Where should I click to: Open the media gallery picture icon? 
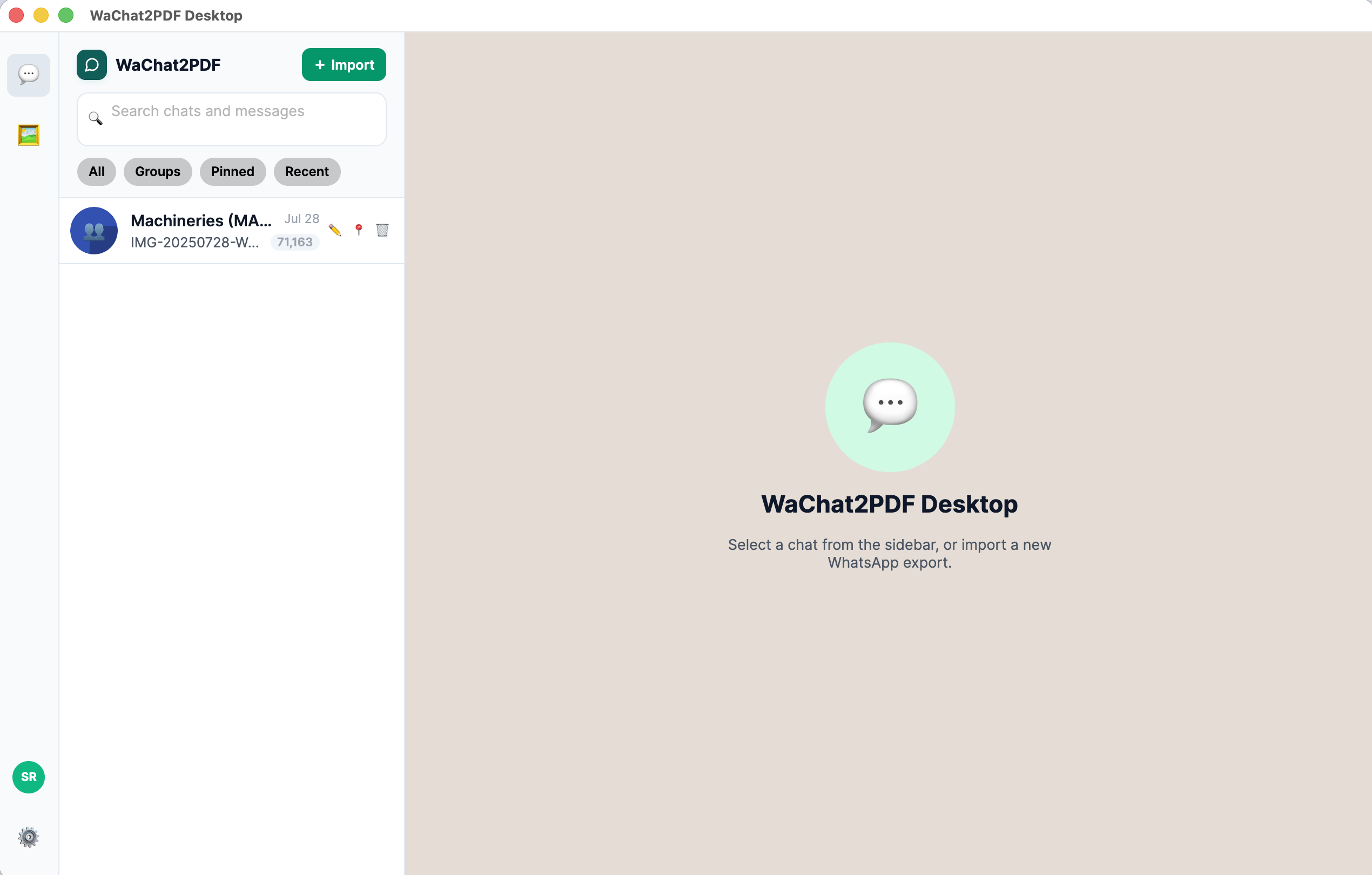click(29, 135)
